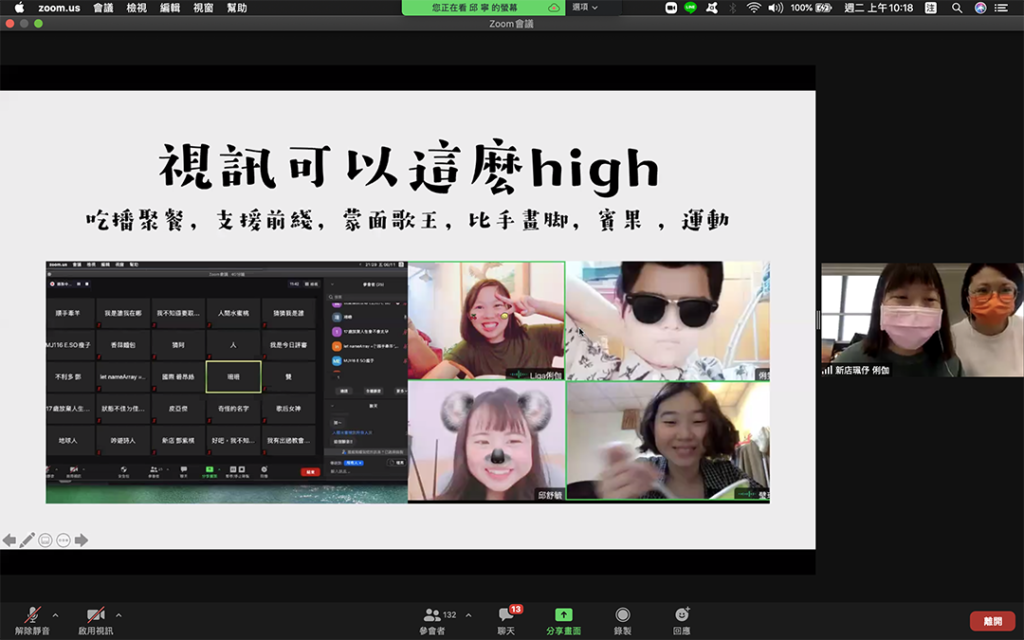Open the slide's more options (three dots) button

click(63, 540)
